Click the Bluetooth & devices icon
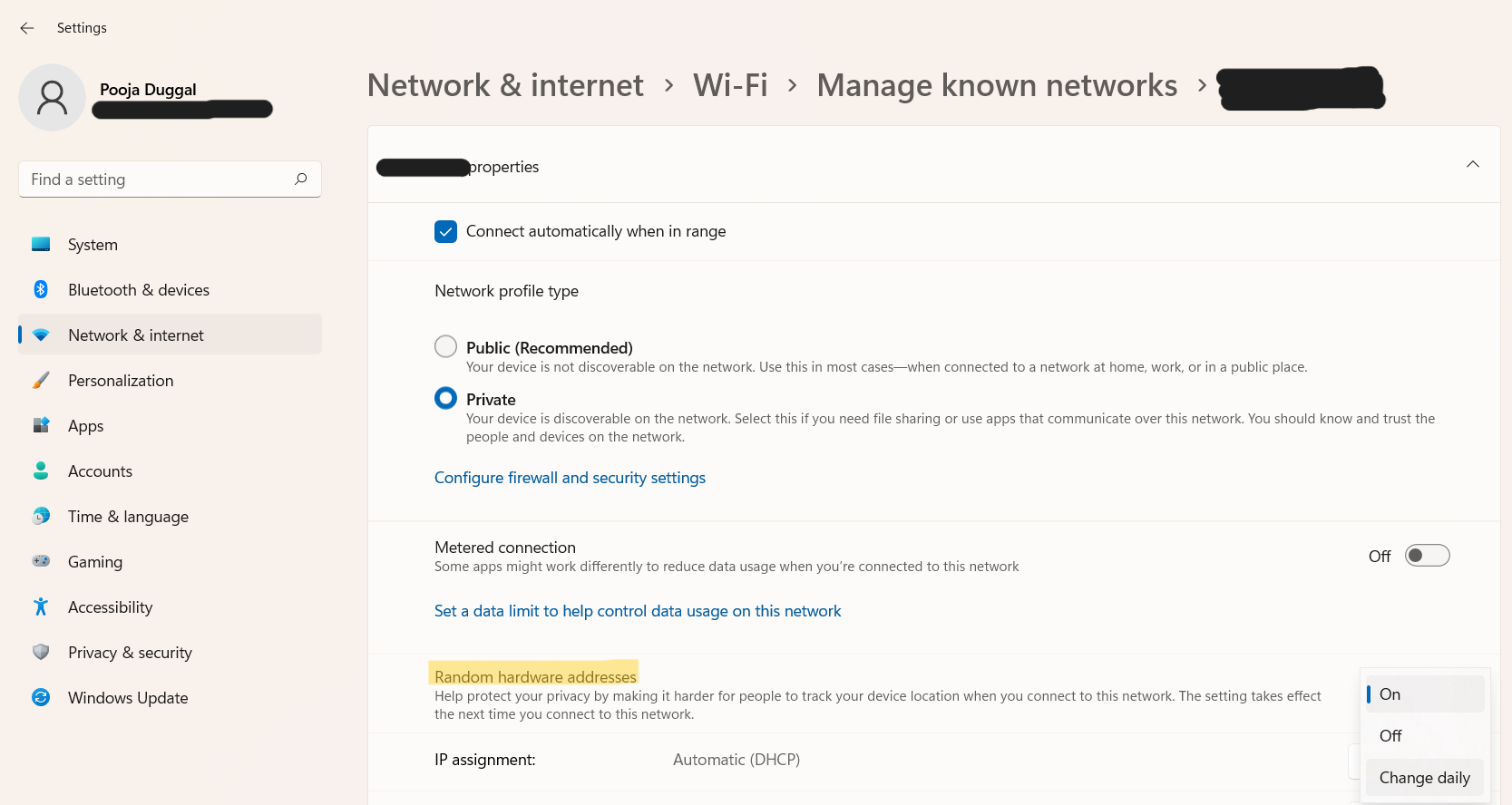Viewport: 1512px width, 805px height. click(41, 289)
